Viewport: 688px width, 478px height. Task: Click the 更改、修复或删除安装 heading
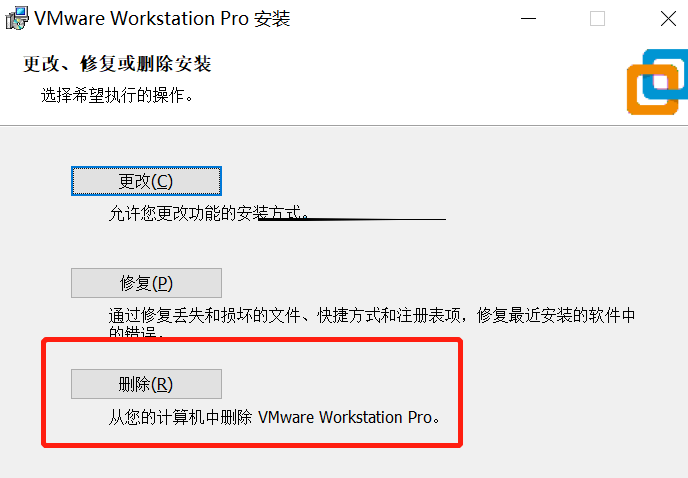click(x=117, y=64)
